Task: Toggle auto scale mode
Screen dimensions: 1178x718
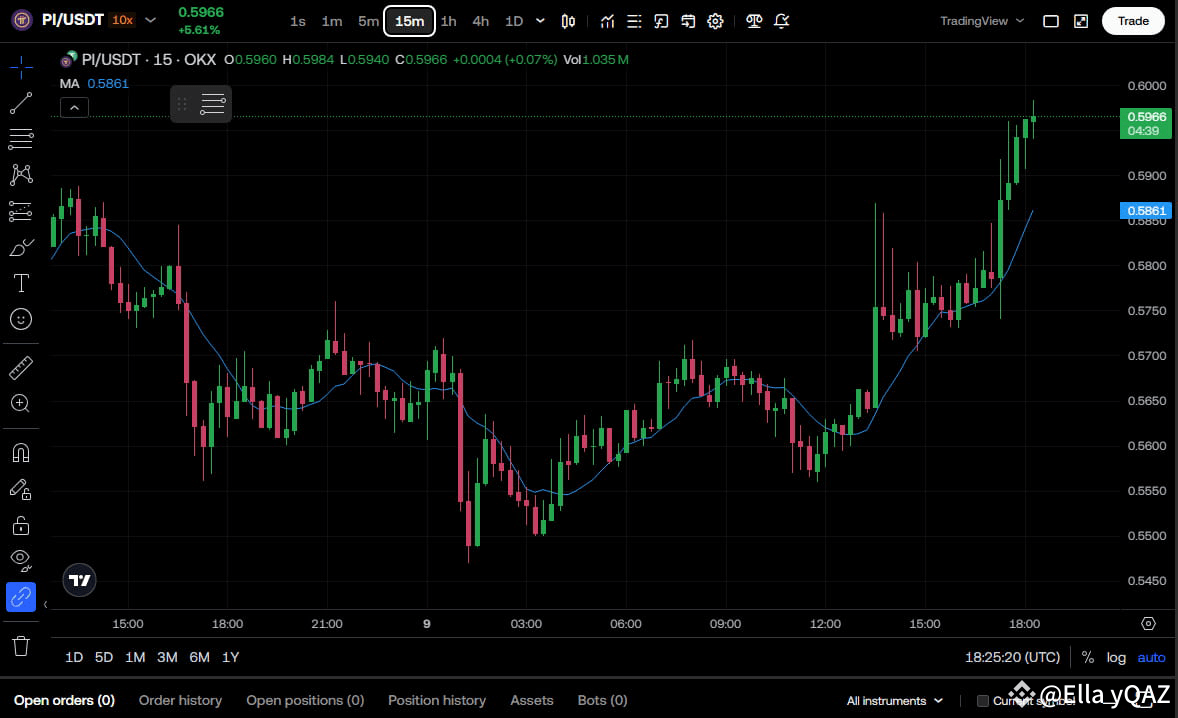Action: point(1151,657)
